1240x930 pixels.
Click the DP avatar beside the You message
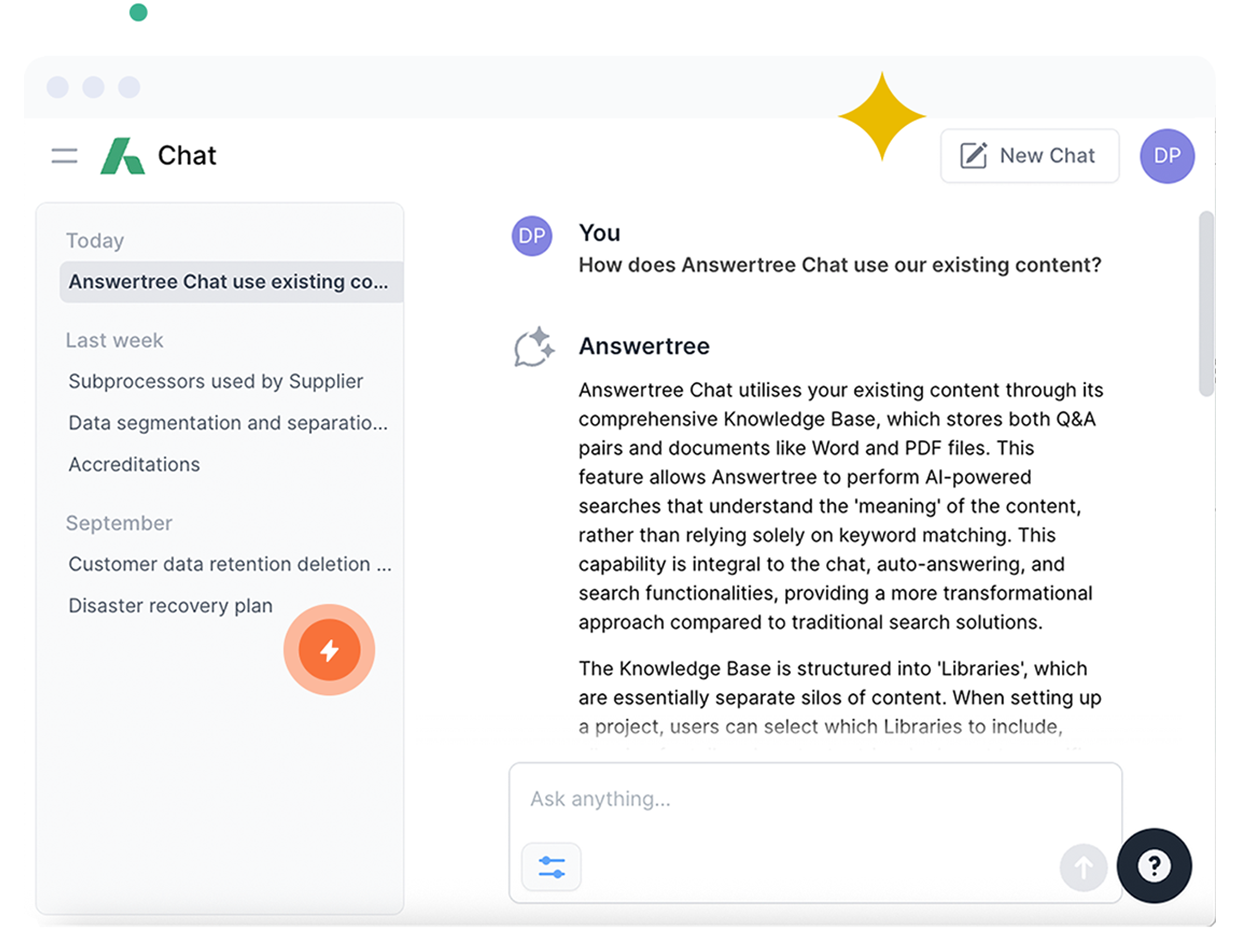click(532, 236)
